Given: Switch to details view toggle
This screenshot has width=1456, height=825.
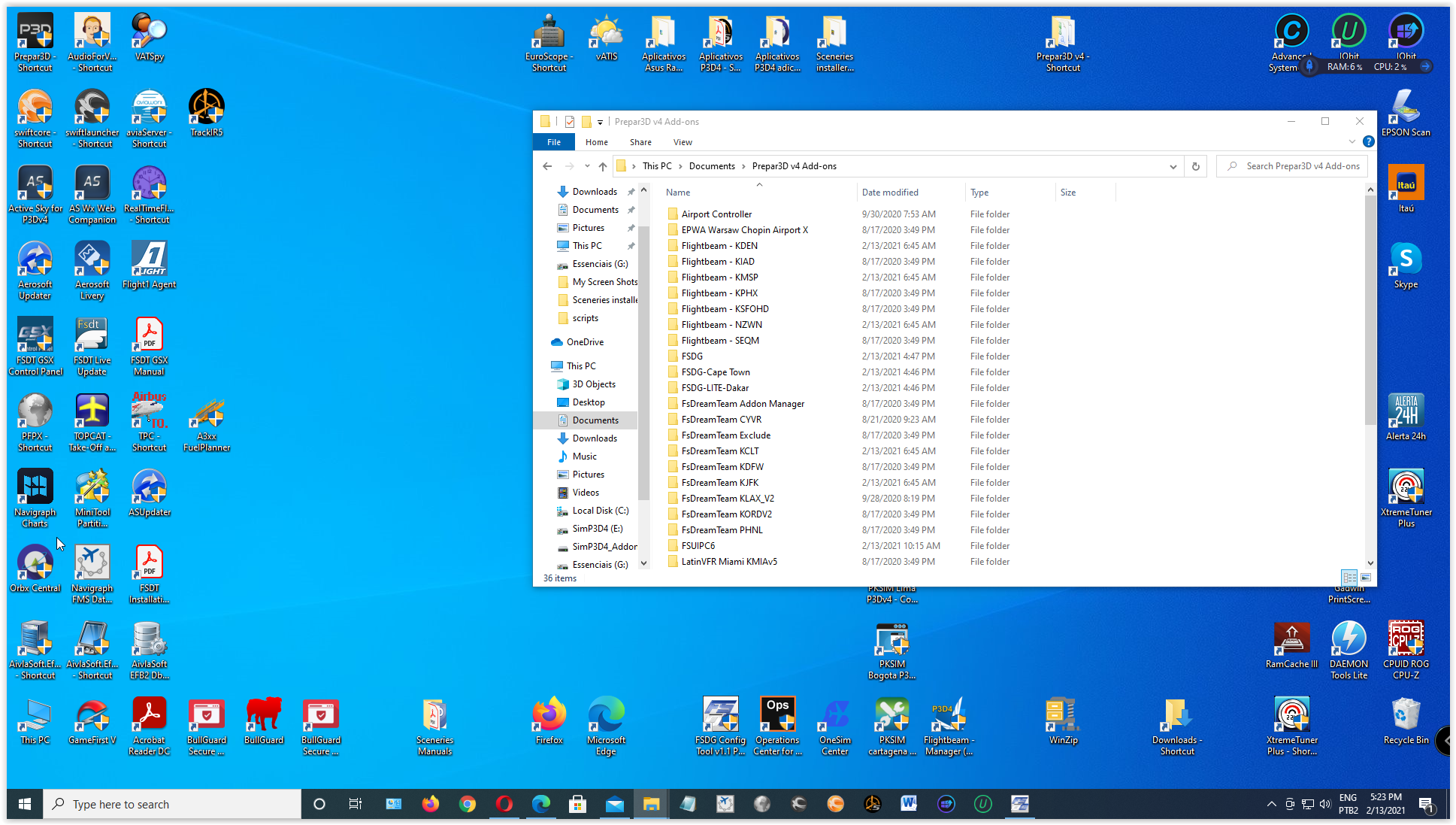Looking at the screenshot, I should coord(1349,578).
